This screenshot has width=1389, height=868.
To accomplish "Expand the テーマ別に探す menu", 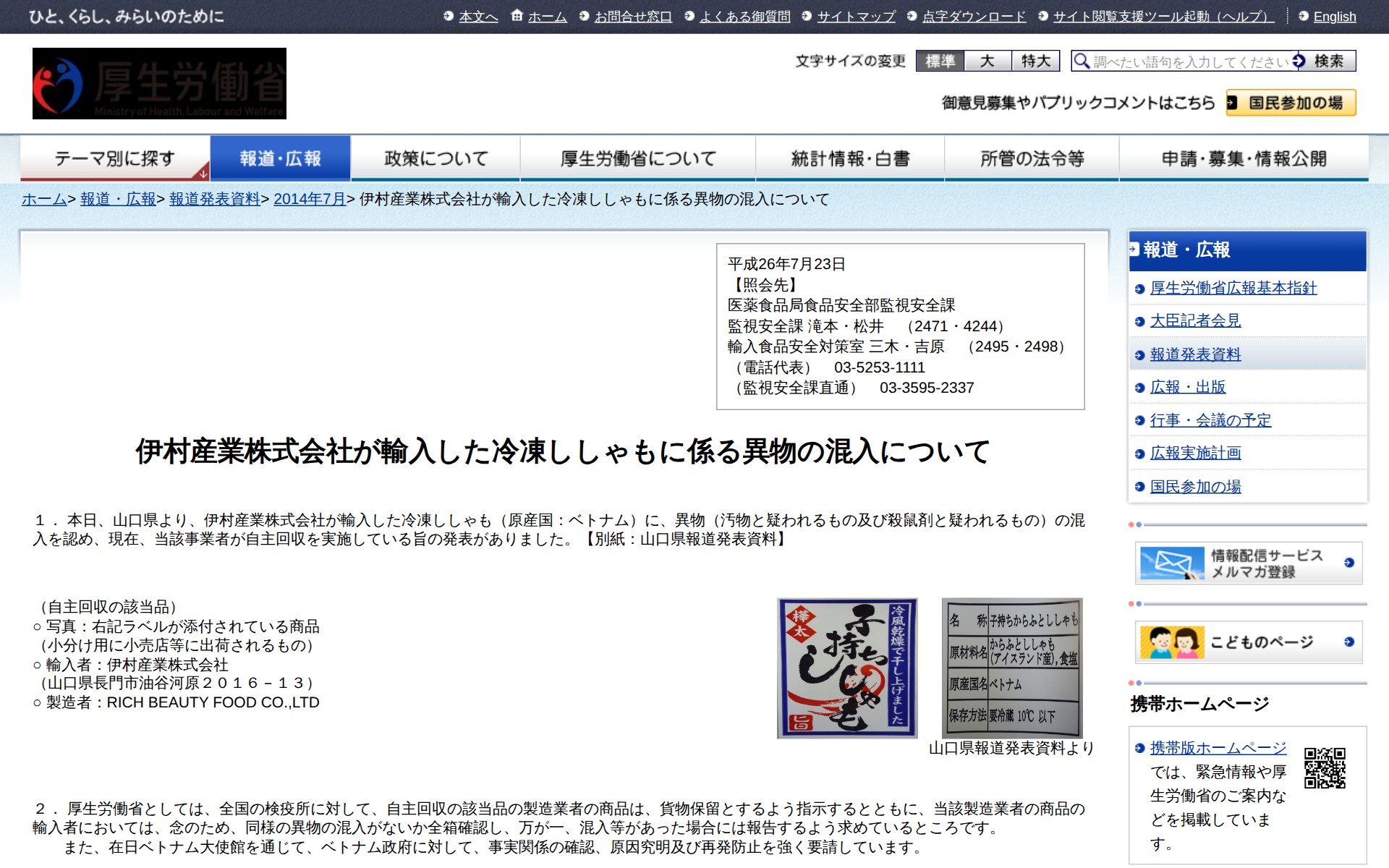I will pyautogui.click(x=115, y=158).
